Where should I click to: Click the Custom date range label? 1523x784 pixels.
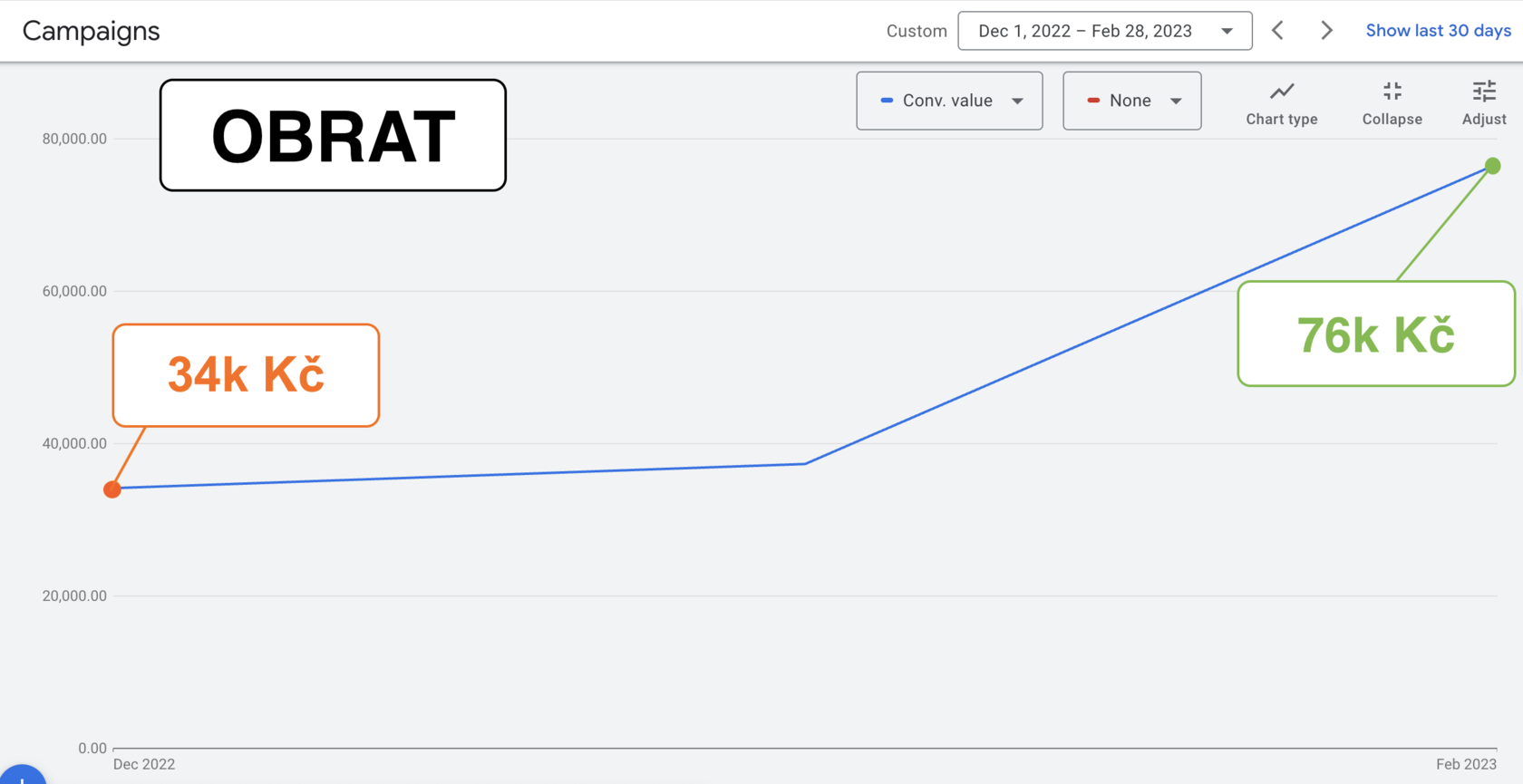click(x=917, y=31)
